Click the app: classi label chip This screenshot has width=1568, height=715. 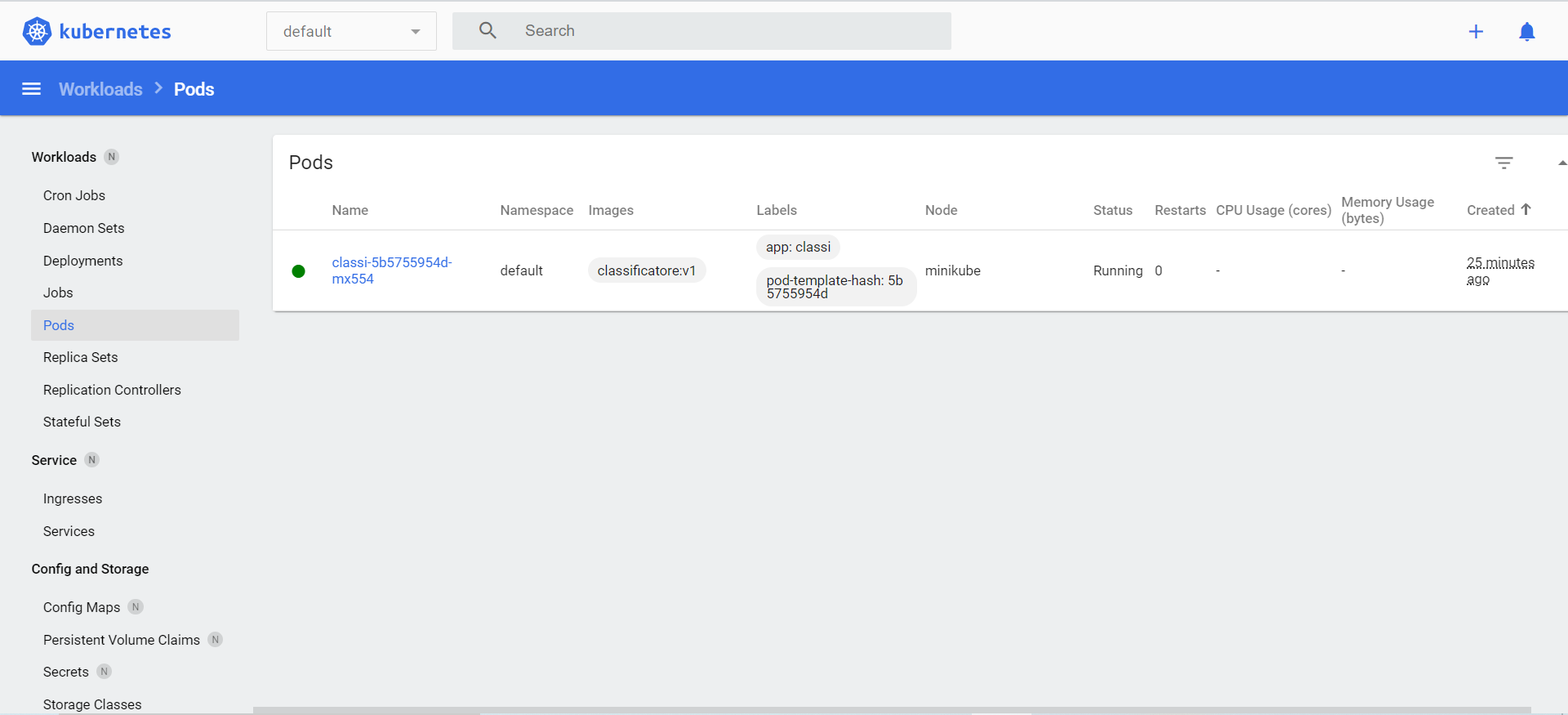(x=798, y=247)
